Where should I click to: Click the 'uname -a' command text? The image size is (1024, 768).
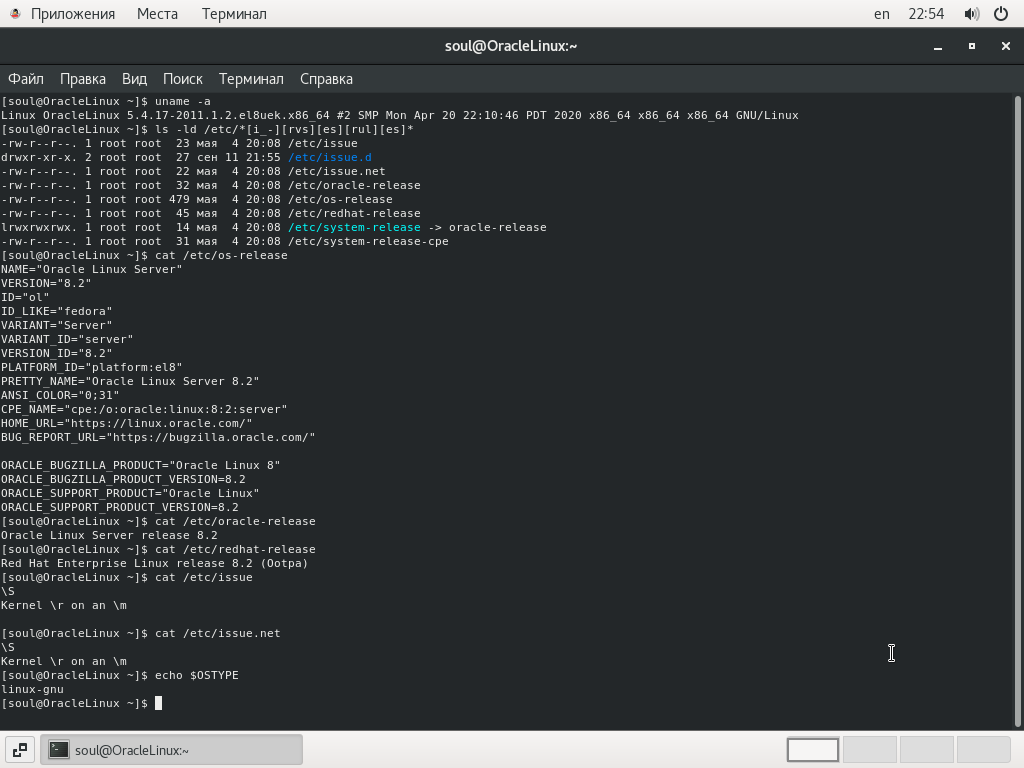click(183, 101)
